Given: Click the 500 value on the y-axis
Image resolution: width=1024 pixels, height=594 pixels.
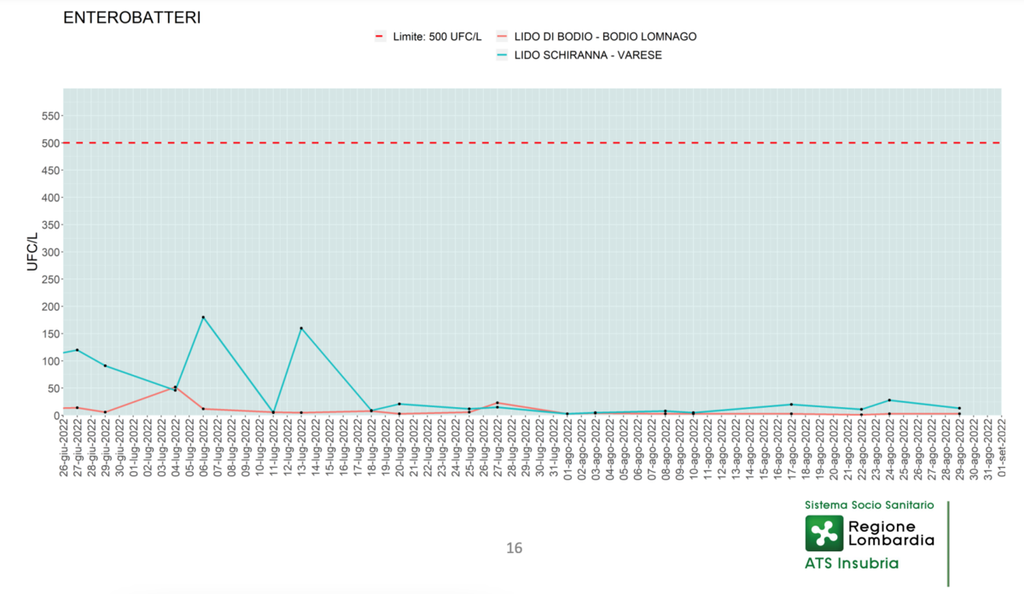Looking at the screenshot, I should click(48, 143).
